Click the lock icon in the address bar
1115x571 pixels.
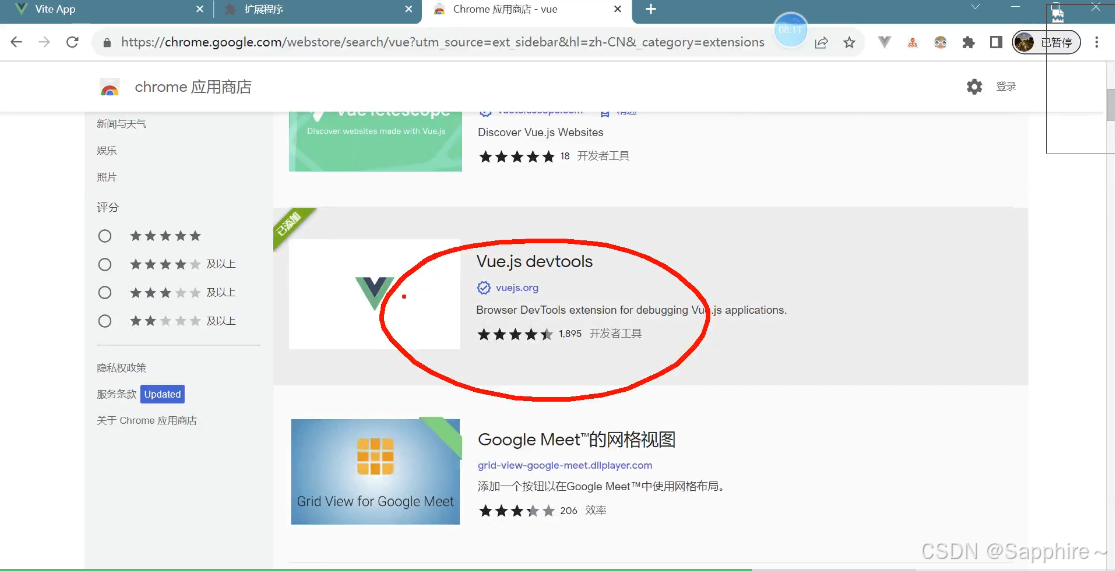[107, 43]
